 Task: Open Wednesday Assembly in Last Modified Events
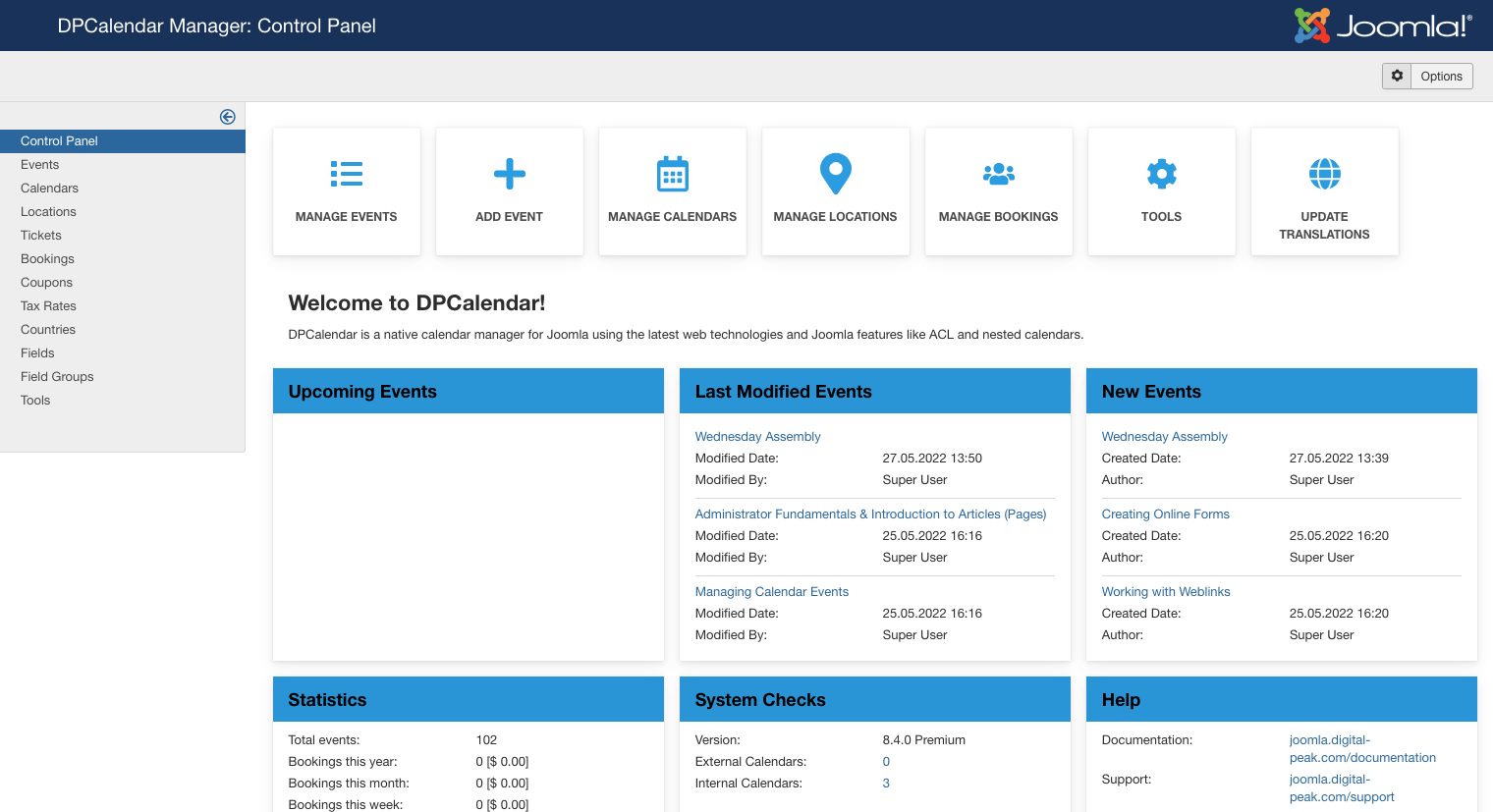point(757,437)
